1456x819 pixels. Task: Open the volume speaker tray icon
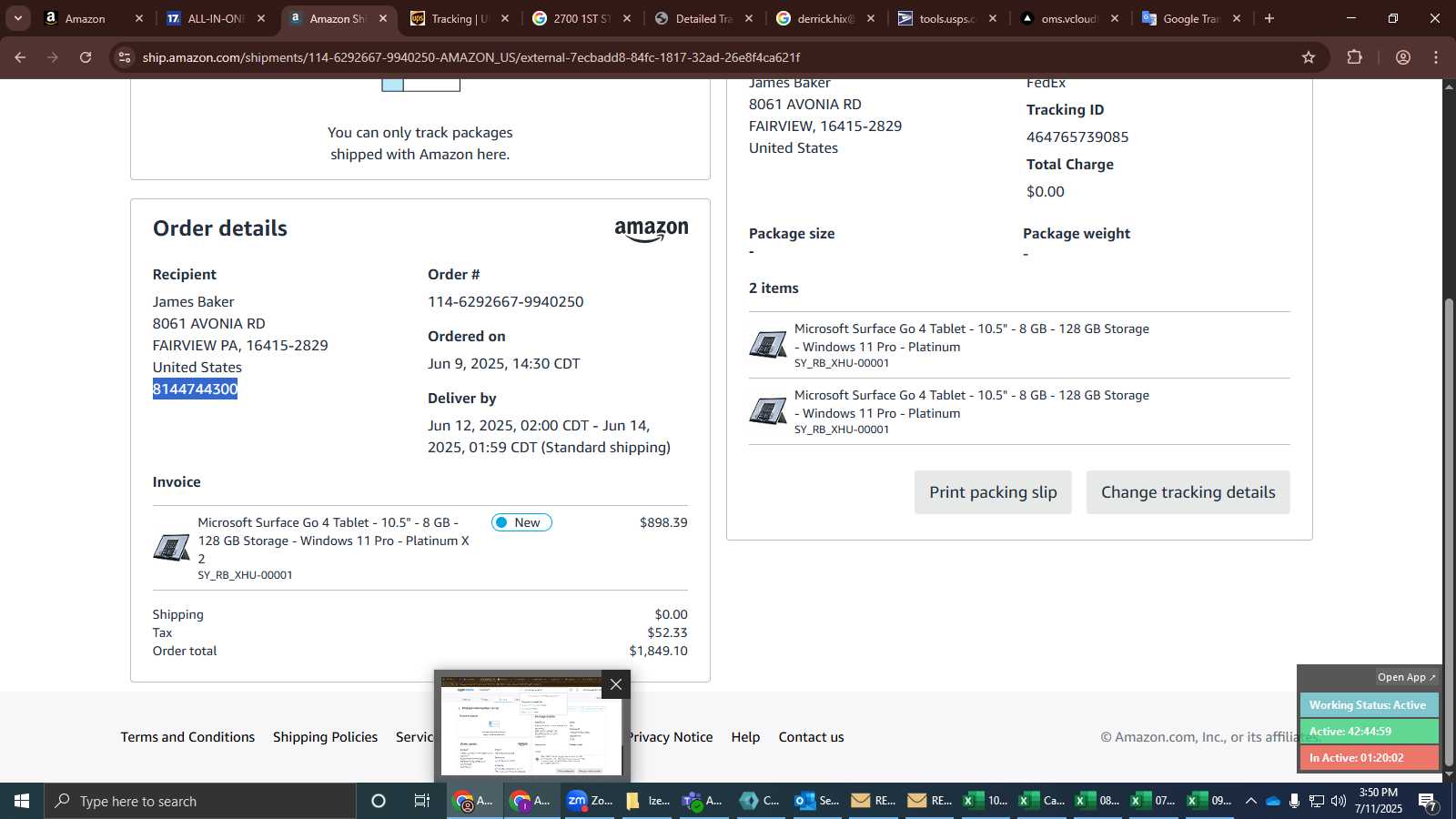pos(1338,801)
